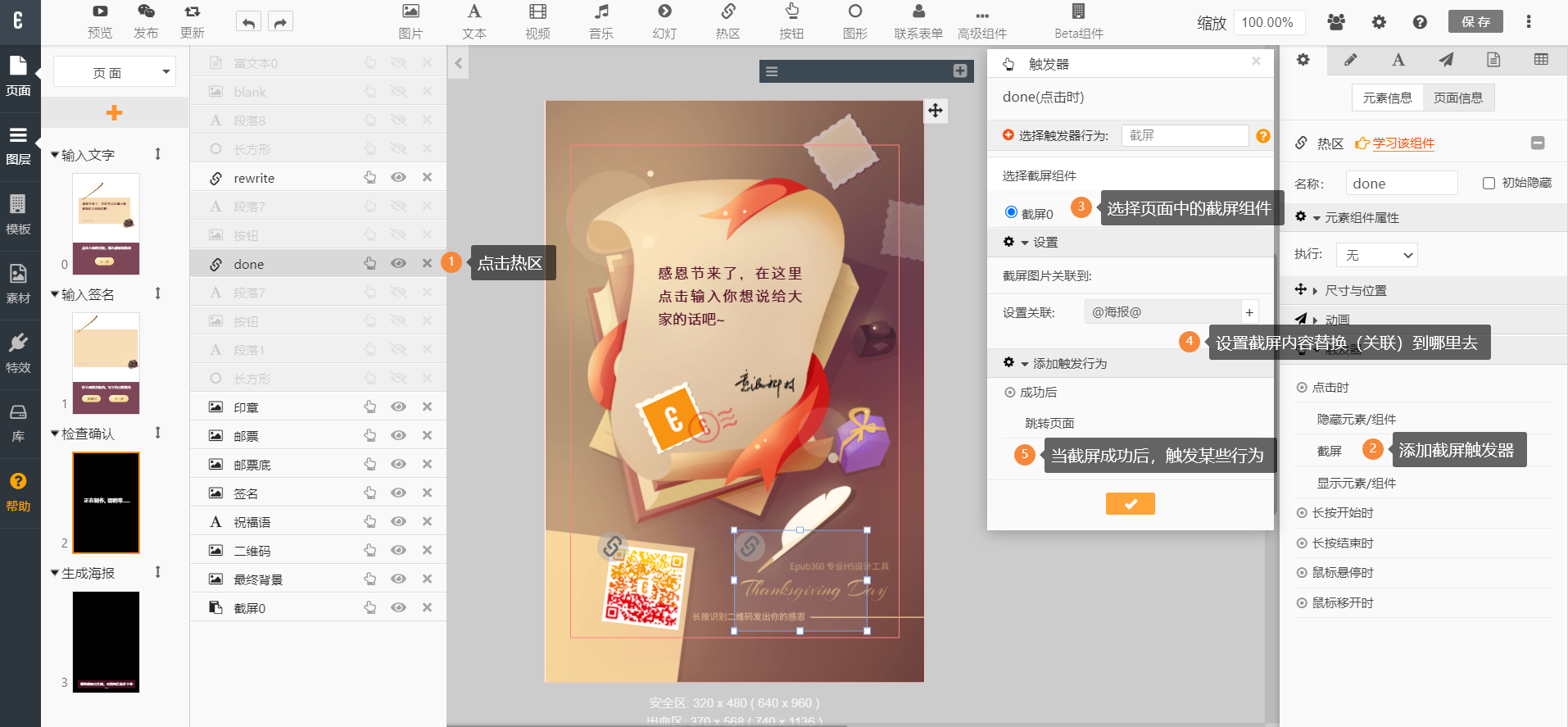The width and height of the screenshot is (1568, 727).
Task: Enable the 初始隐藏 checkbox
Action: pyautogui.click(x=1489, y=183)
